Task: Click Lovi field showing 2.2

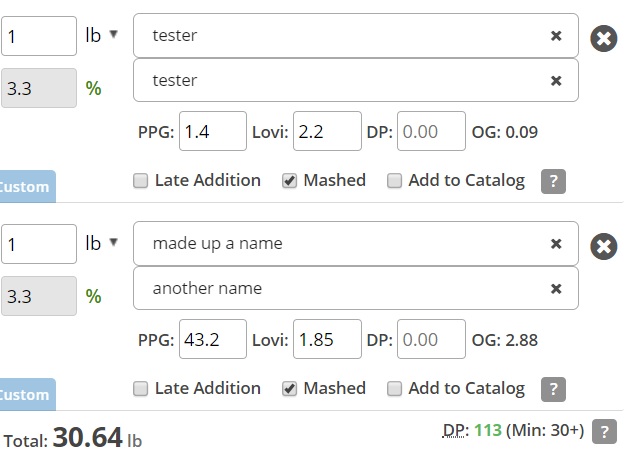Action: (x=327, y=131)
